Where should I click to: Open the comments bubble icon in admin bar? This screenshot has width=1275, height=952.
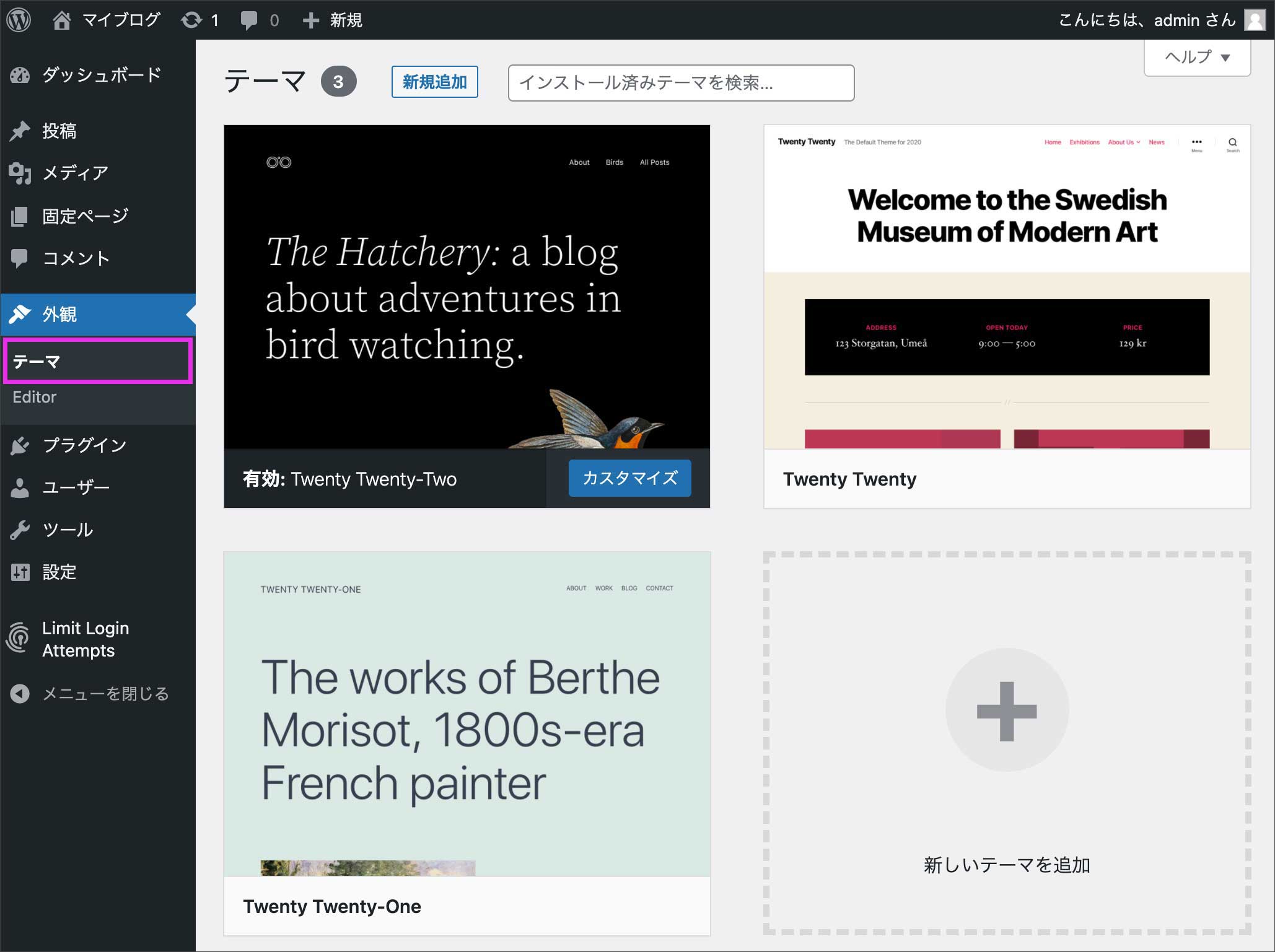pos(248,20)
